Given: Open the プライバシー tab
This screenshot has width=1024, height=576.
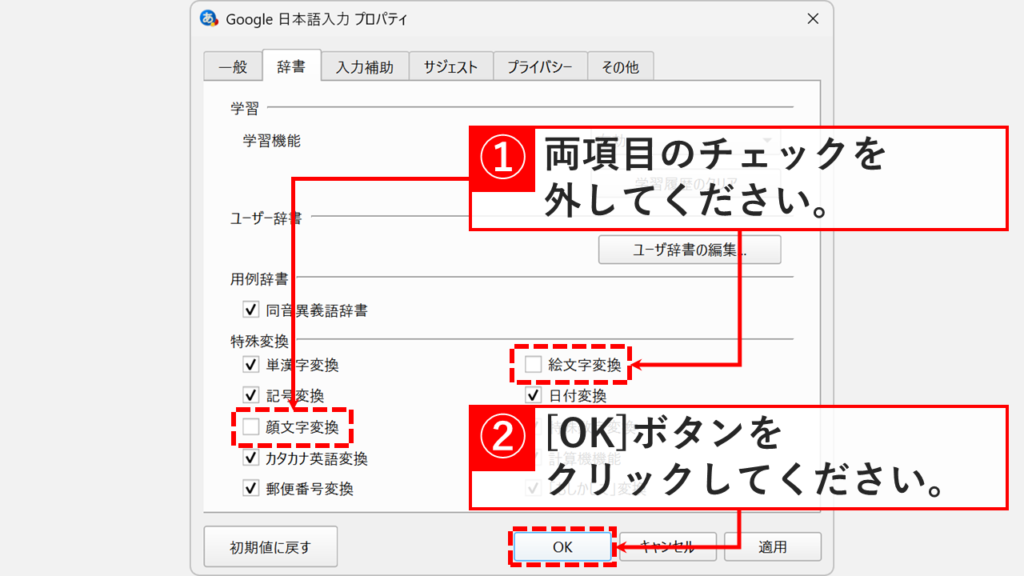Looking at the screenshot, I should (x=539, y=67).
